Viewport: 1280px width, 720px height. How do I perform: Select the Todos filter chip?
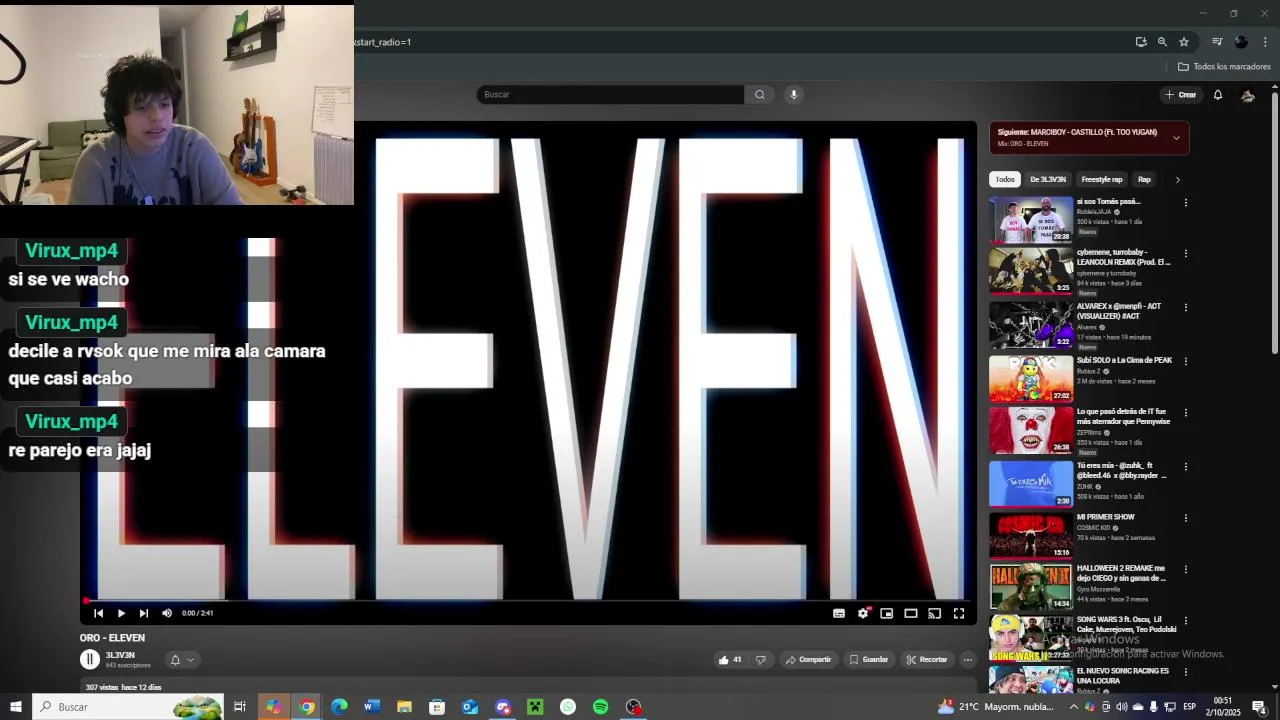(1005, 179)
